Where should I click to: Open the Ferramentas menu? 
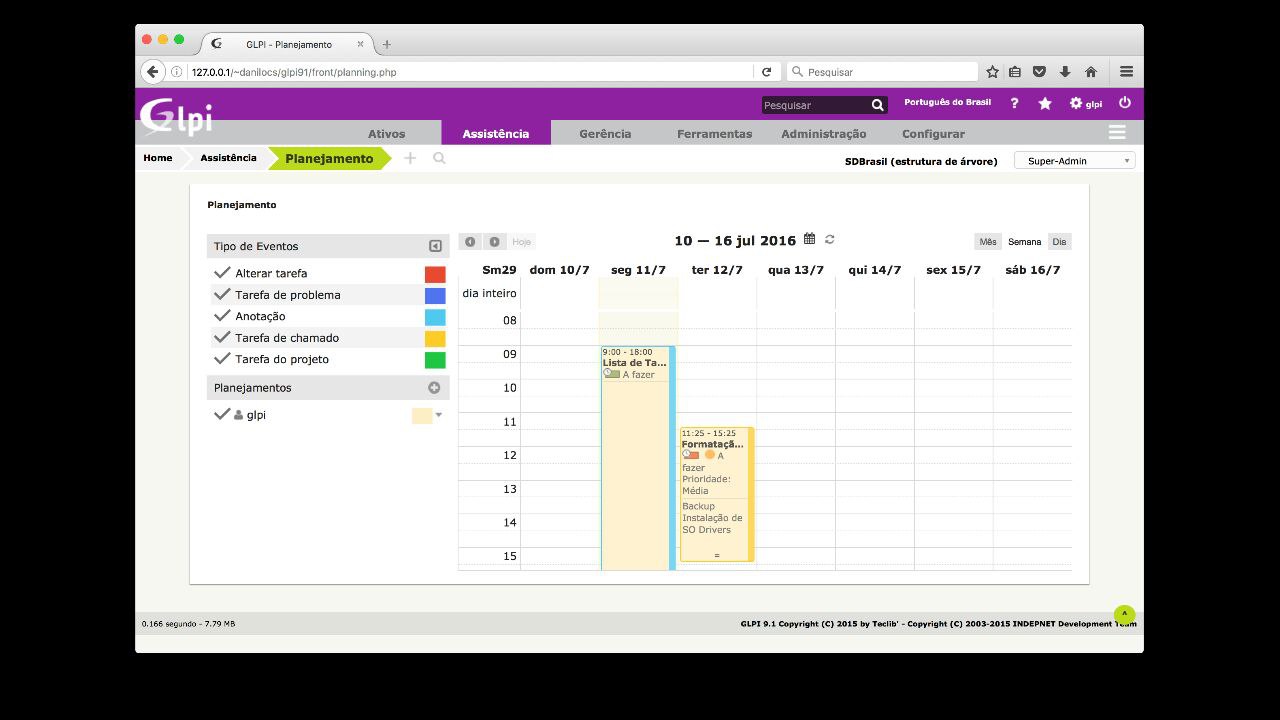tap(714, 133)
